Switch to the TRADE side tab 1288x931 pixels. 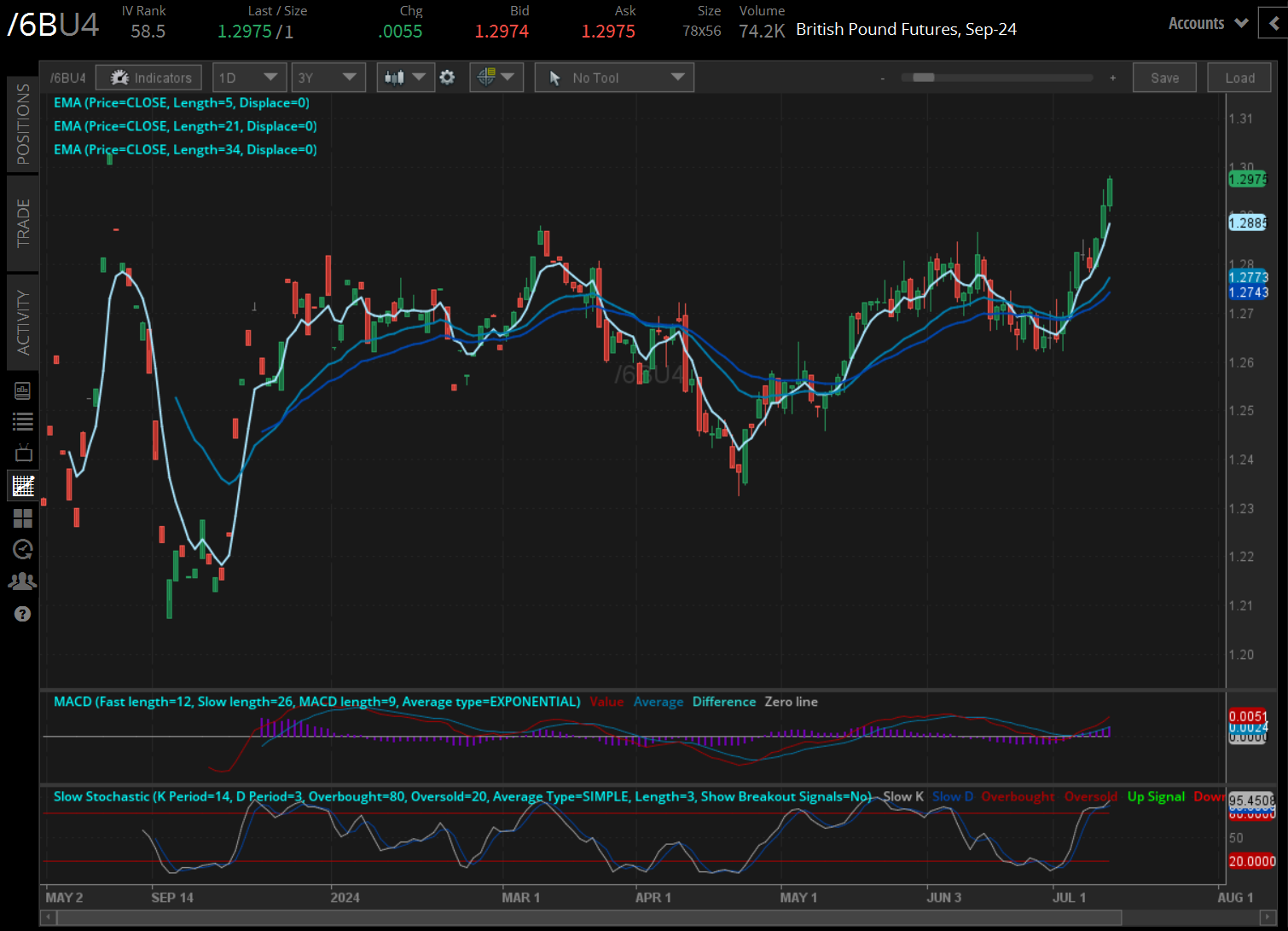[x=23, y=223]
